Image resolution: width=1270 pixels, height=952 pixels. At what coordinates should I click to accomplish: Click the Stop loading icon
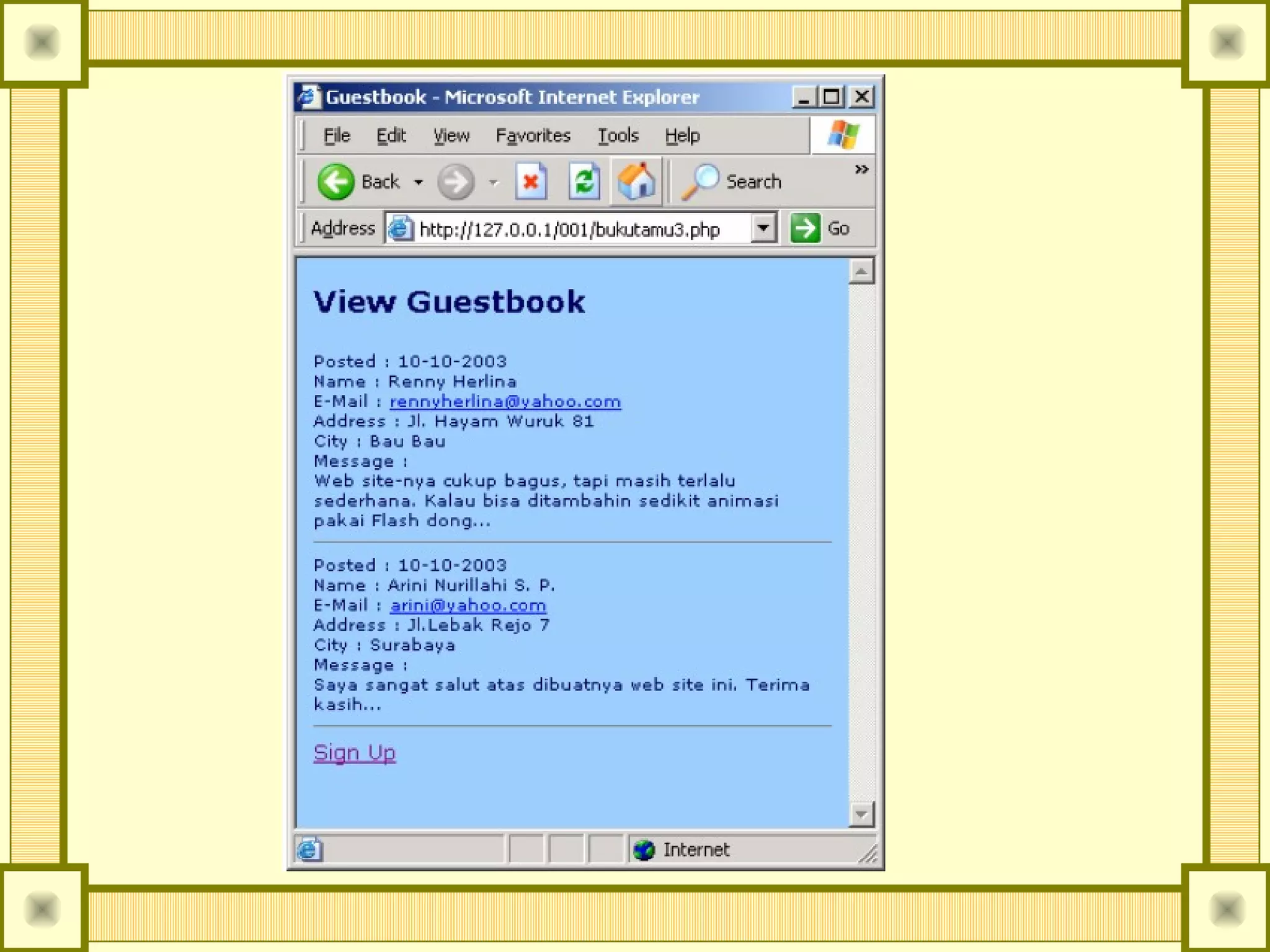pyautogui.click(x=531, y=182)
